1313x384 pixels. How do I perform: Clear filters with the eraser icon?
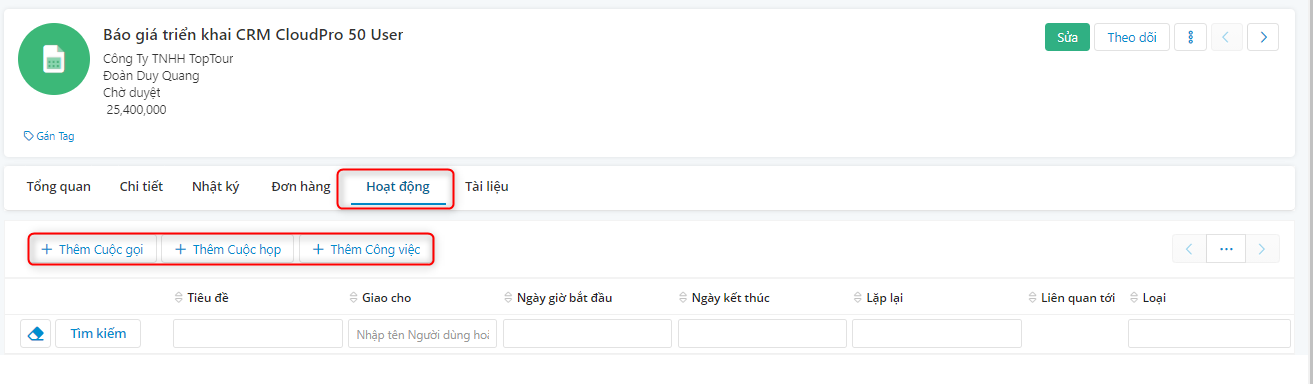click(37, 333)
